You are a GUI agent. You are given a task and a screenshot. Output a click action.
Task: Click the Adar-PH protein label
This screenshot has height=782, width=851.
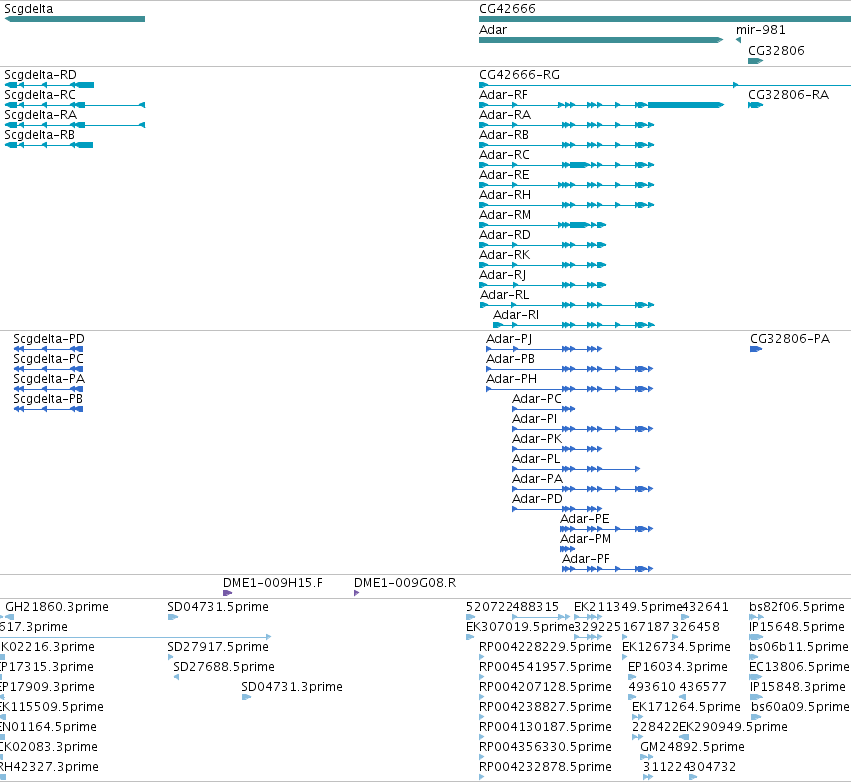point(511,379)
